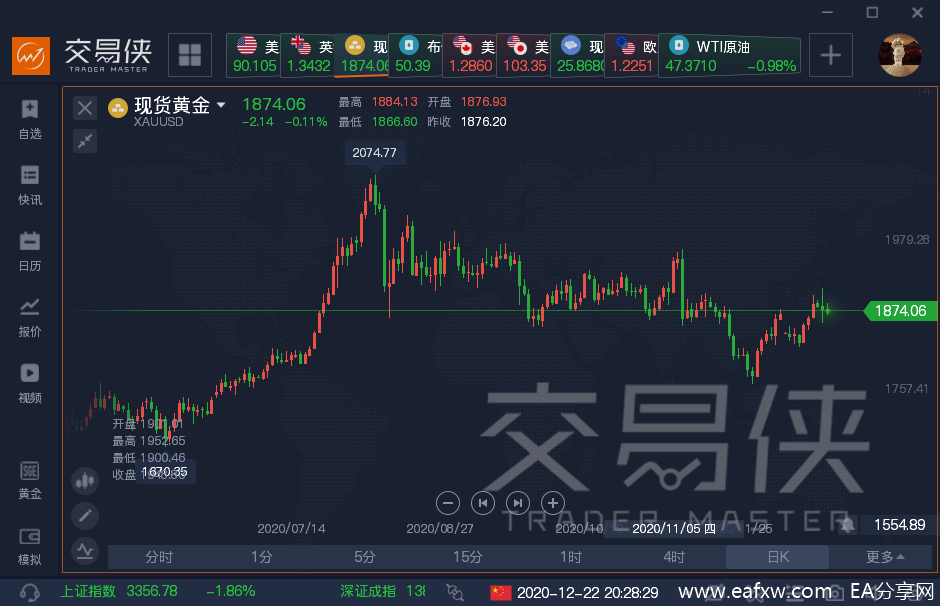
Task: Click the green 1874.06 current price tag
Action: (x=900, y=310)
